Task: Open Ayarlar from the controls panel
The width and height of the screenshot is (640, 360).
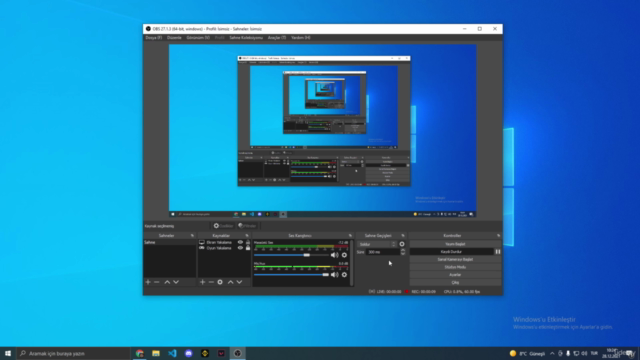Action: (455, 275)
